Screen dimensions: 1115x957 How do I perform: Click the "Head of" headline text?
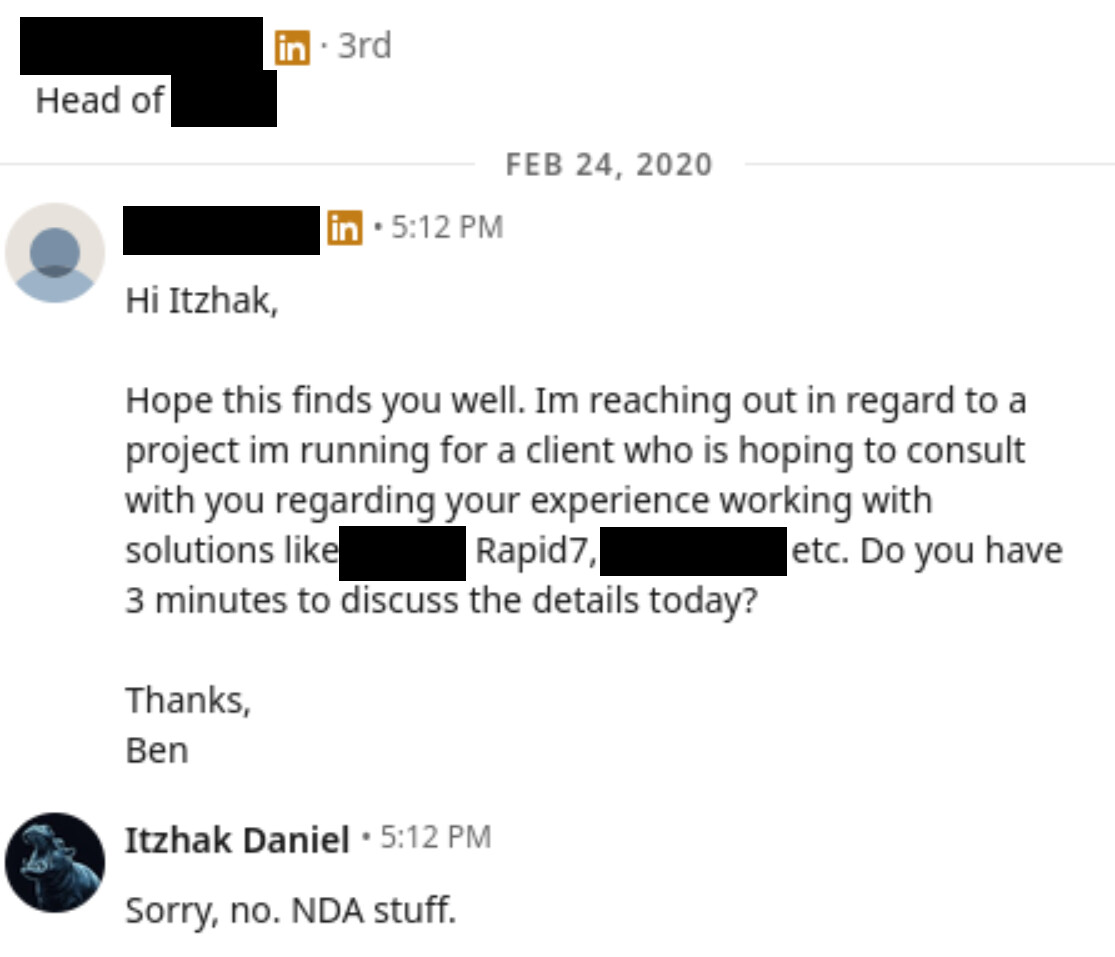click(99, 101)
